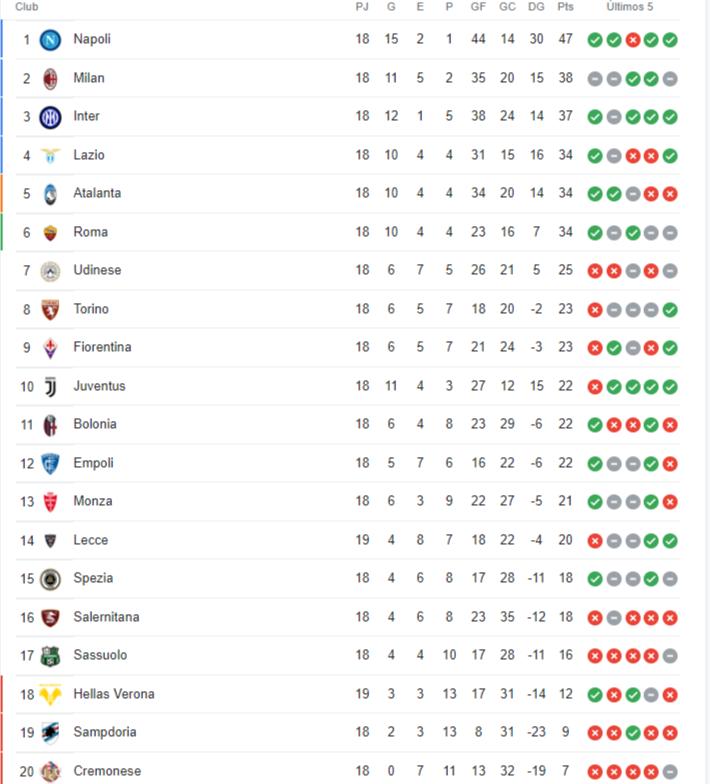Click the Pts column header
Image resolution: width=710 pixels, height=784 pixels.
(566, 7)
